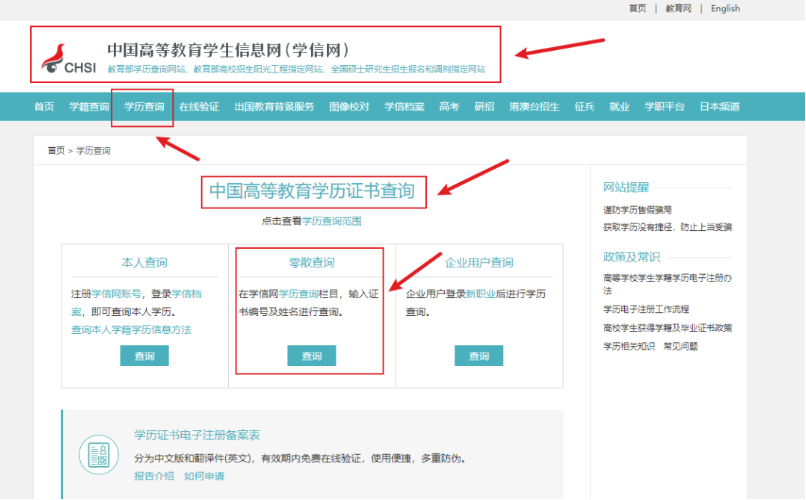Open 高校学生获得学籍及毕业证书政策 link
The height and width of the screenshot is (500, 806).
(668, 327)
